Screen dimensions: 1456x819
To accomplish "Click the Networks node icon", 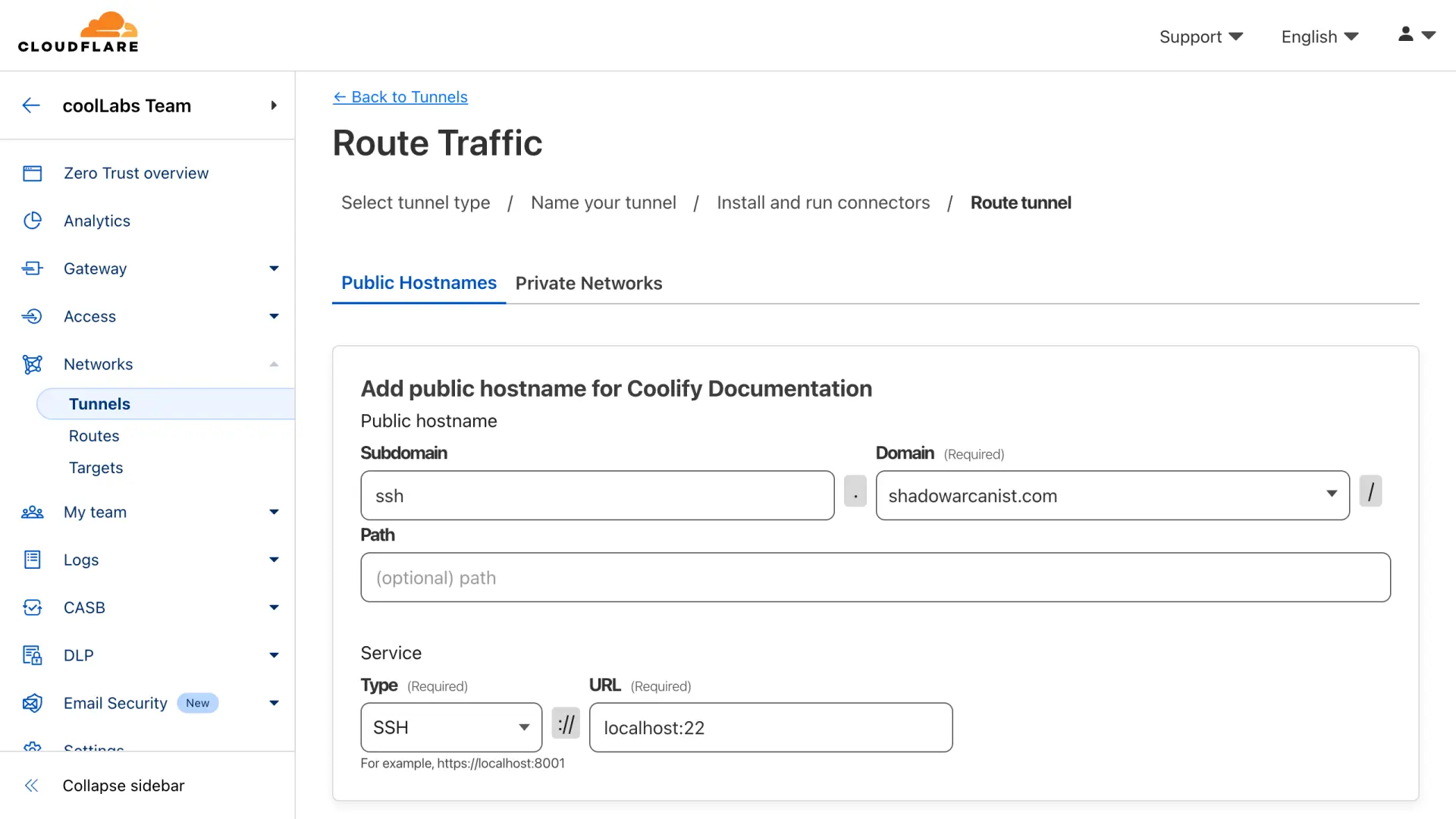I will coord(32,364).
